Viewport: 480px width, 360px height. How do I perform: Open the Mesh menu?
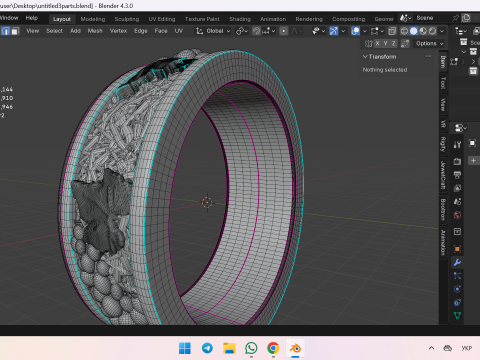tap(95, 31)
